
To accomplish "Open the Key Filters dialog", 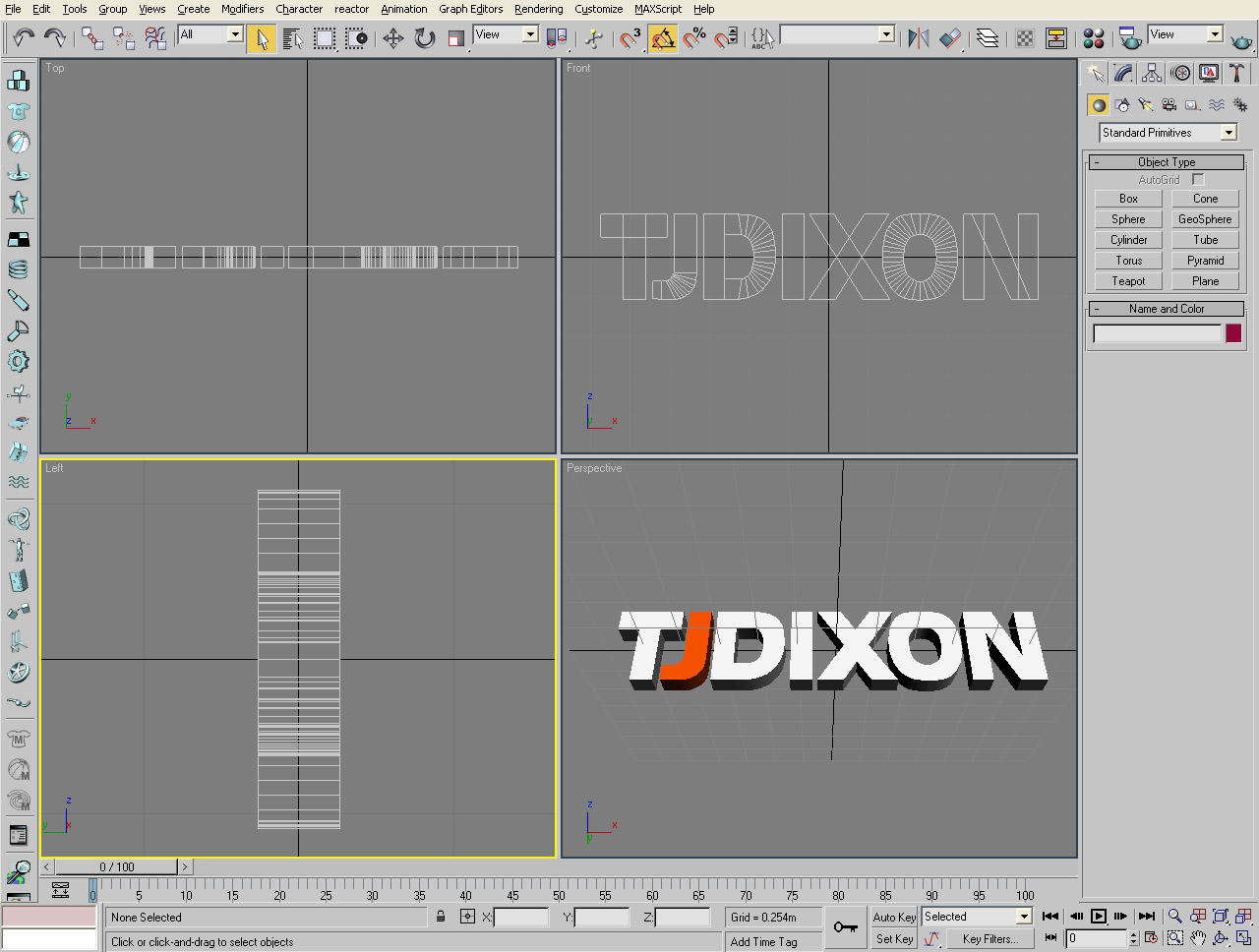I will coord(989,938).
